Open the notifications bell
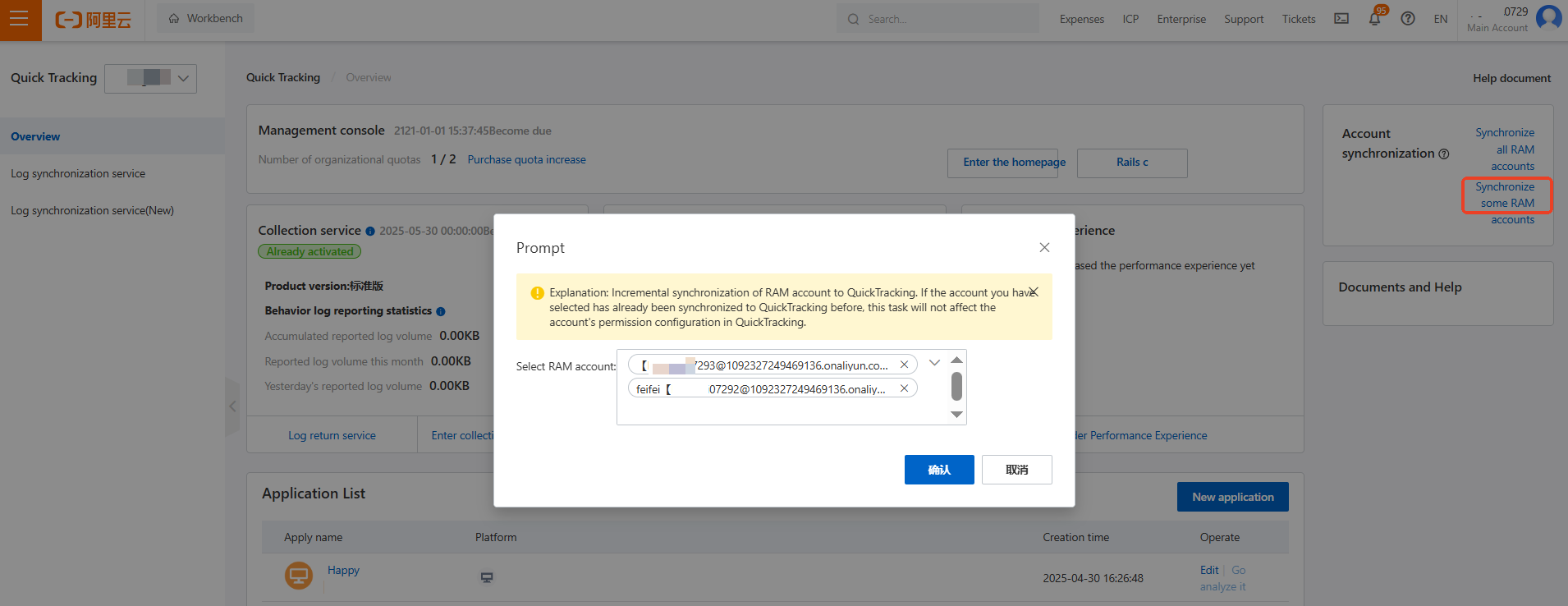The height and width of the screenshot is (606, 1568). (x=1374, y=19)
